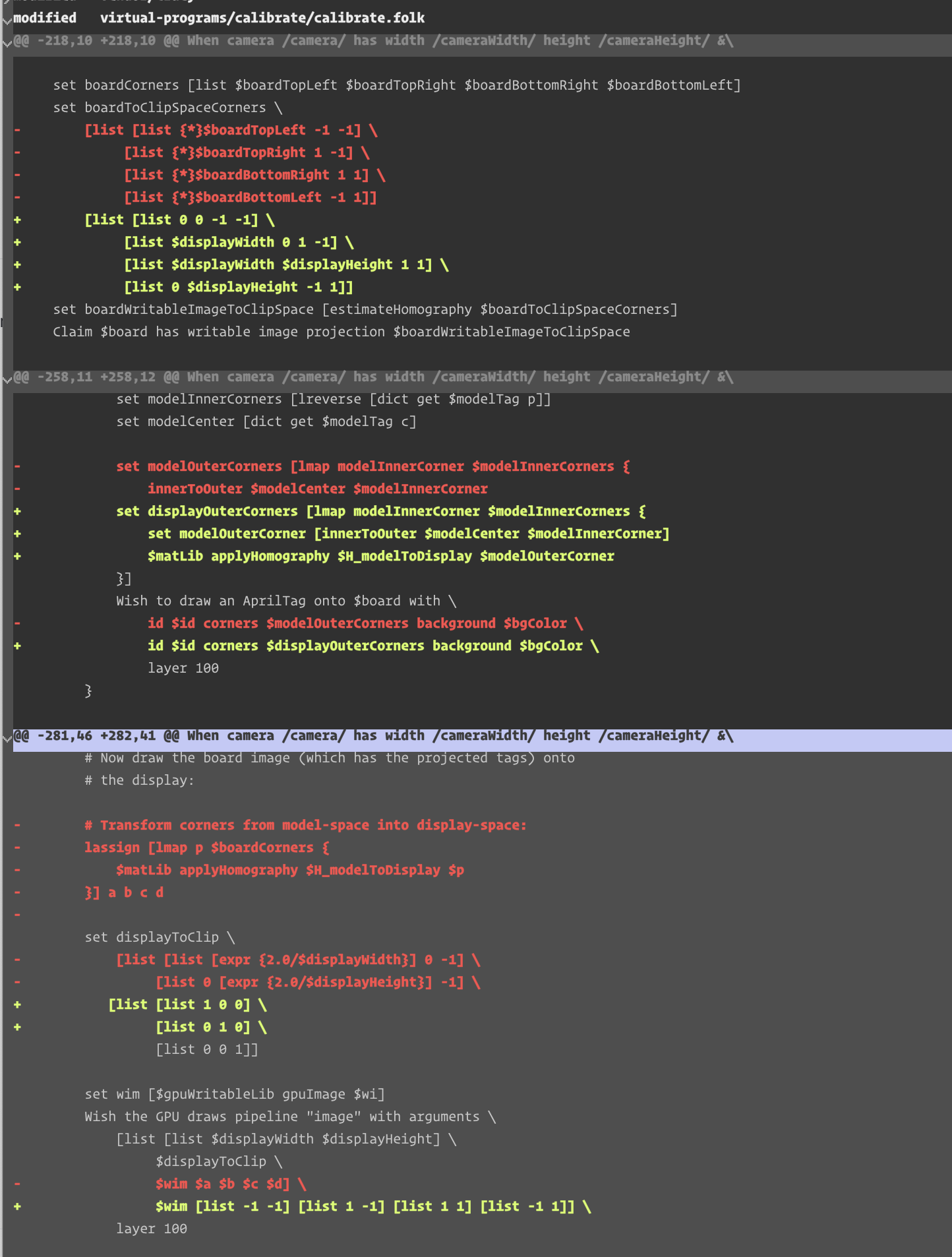Screen dimensions: 952x1257
Task: Click added line '$matLib applyHomography $H_modelToDisplay $modelOuterCorner'
Action: tap(381, 557)
